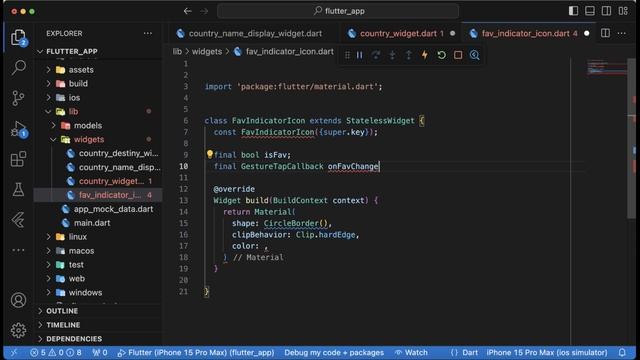Select device iPhone 15 Pro Max (ios simulator)
Screen dimensions: 640x360
coord(547,352)
